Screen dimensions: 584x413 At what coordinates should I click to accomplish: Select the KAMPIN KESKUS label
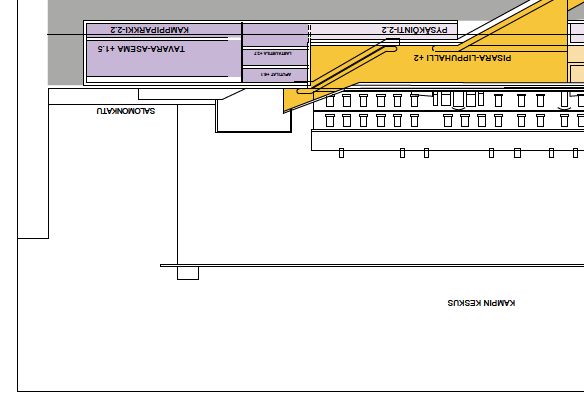pos(481,303)
